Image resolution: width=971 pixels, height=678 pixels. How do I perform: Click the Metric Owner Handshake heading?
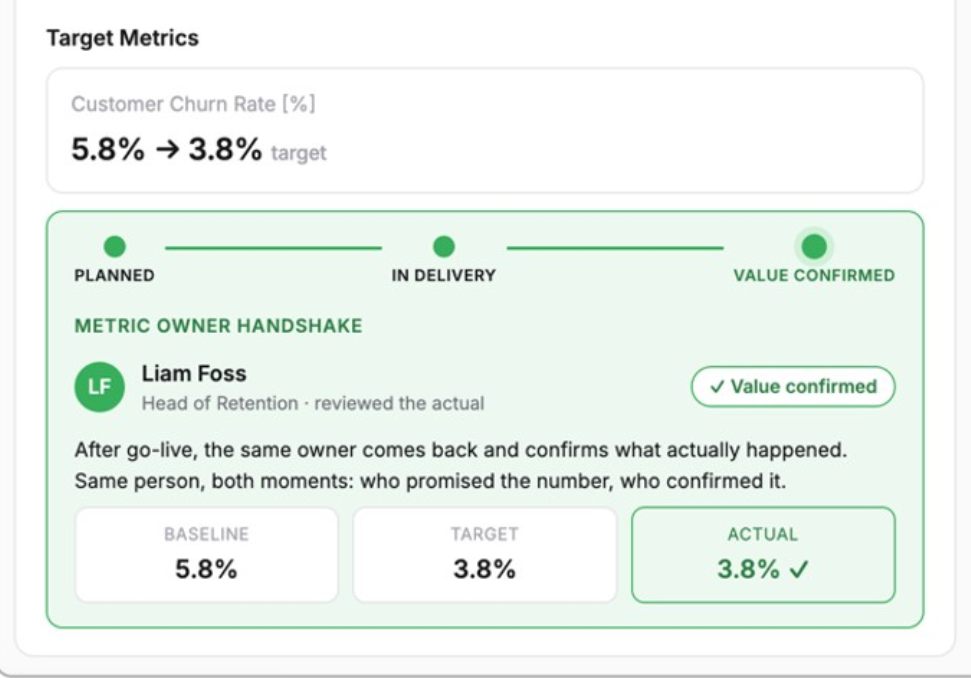click(218, 326)
